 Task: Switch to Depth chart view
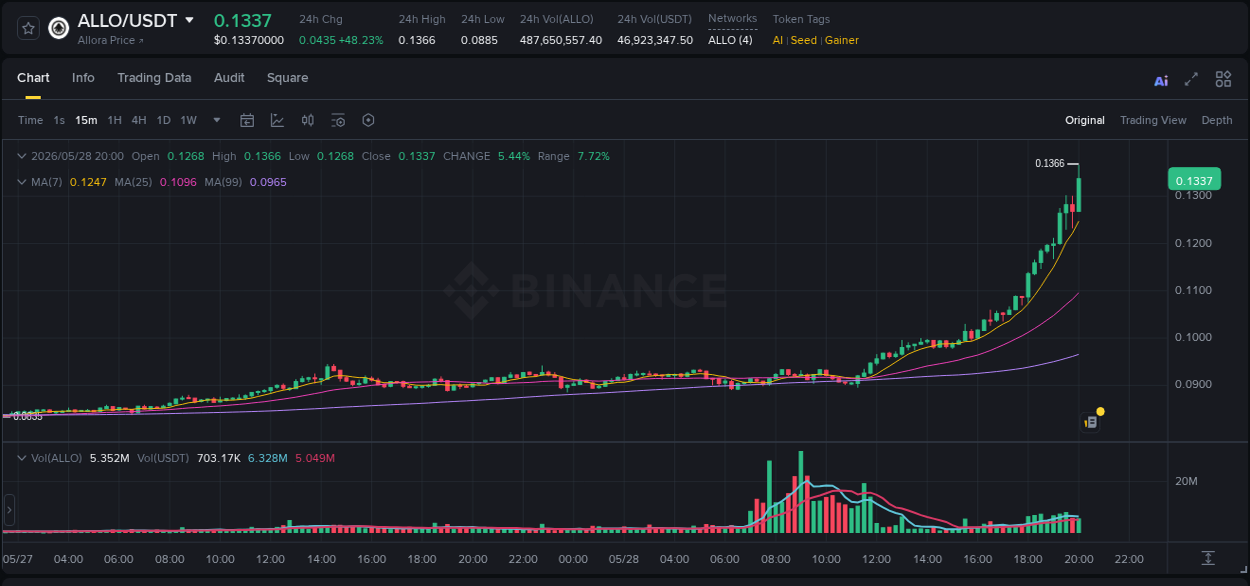point(1217,120)
